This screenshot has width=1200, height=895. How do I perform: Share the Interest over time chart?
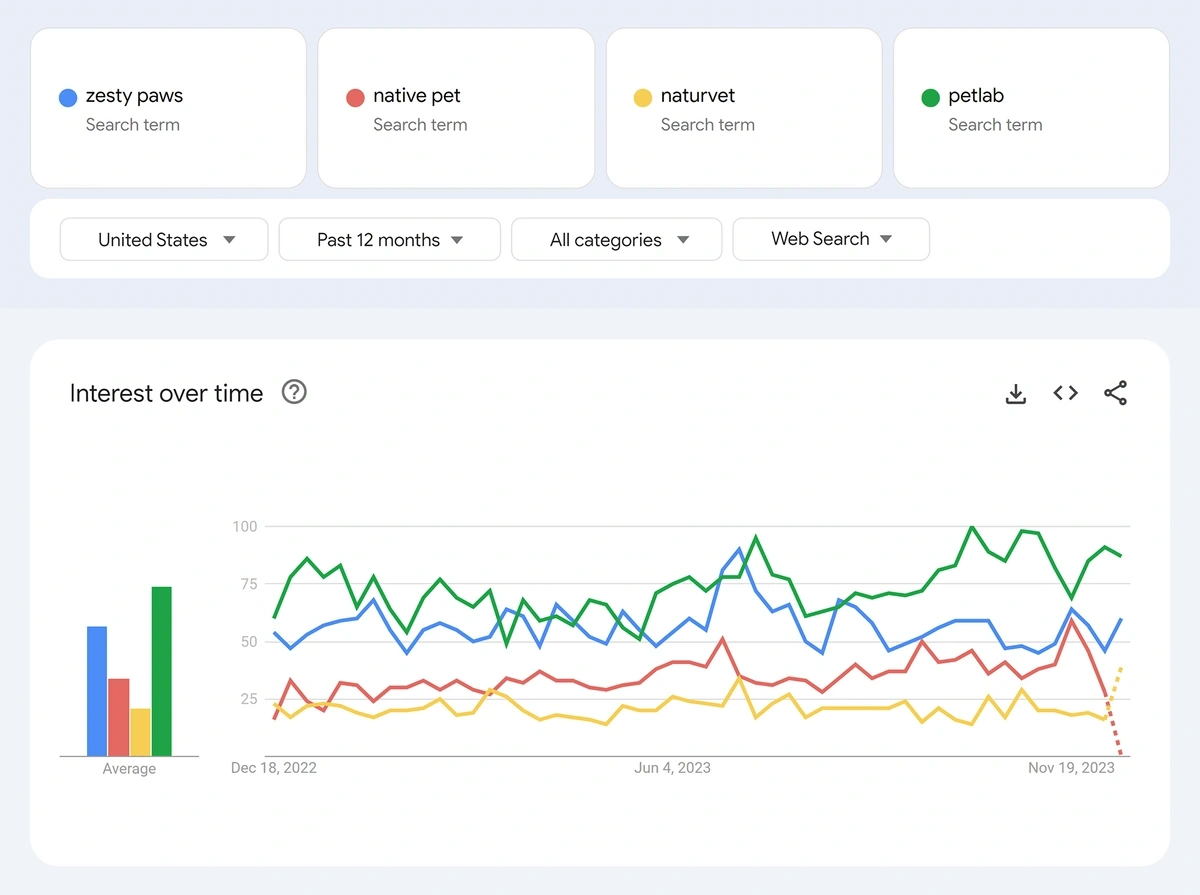pos(1115,393)
